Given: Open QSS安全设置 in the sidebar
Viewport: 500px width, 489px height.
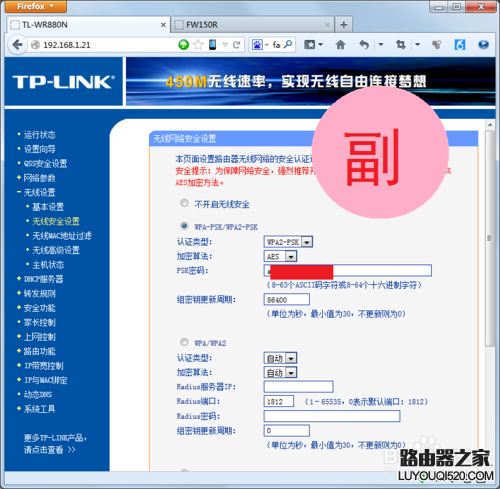Looking at the screenshot, I should 45,163.
